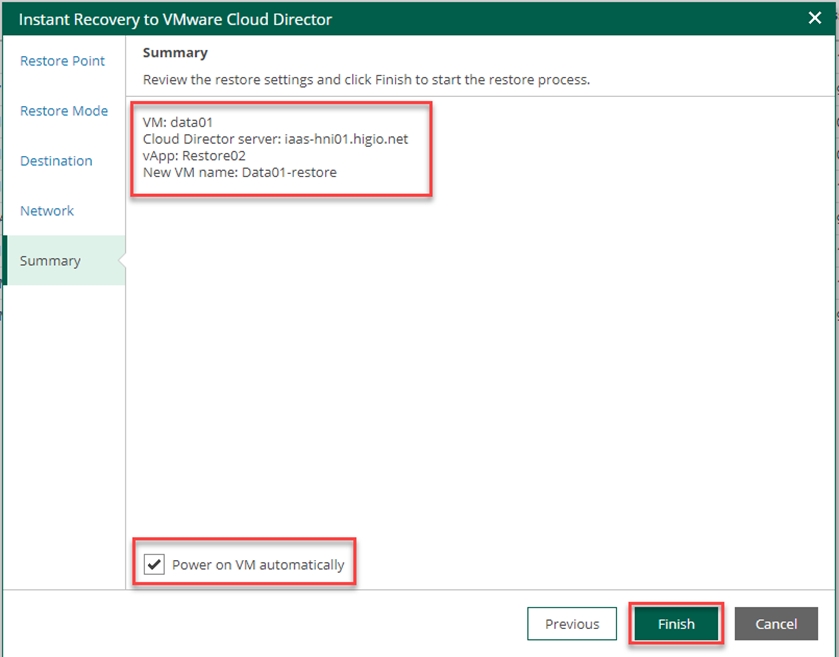839x657 pixels.
Task: Click the 'Power on VM automatically' label text
Action: [258, 565]
